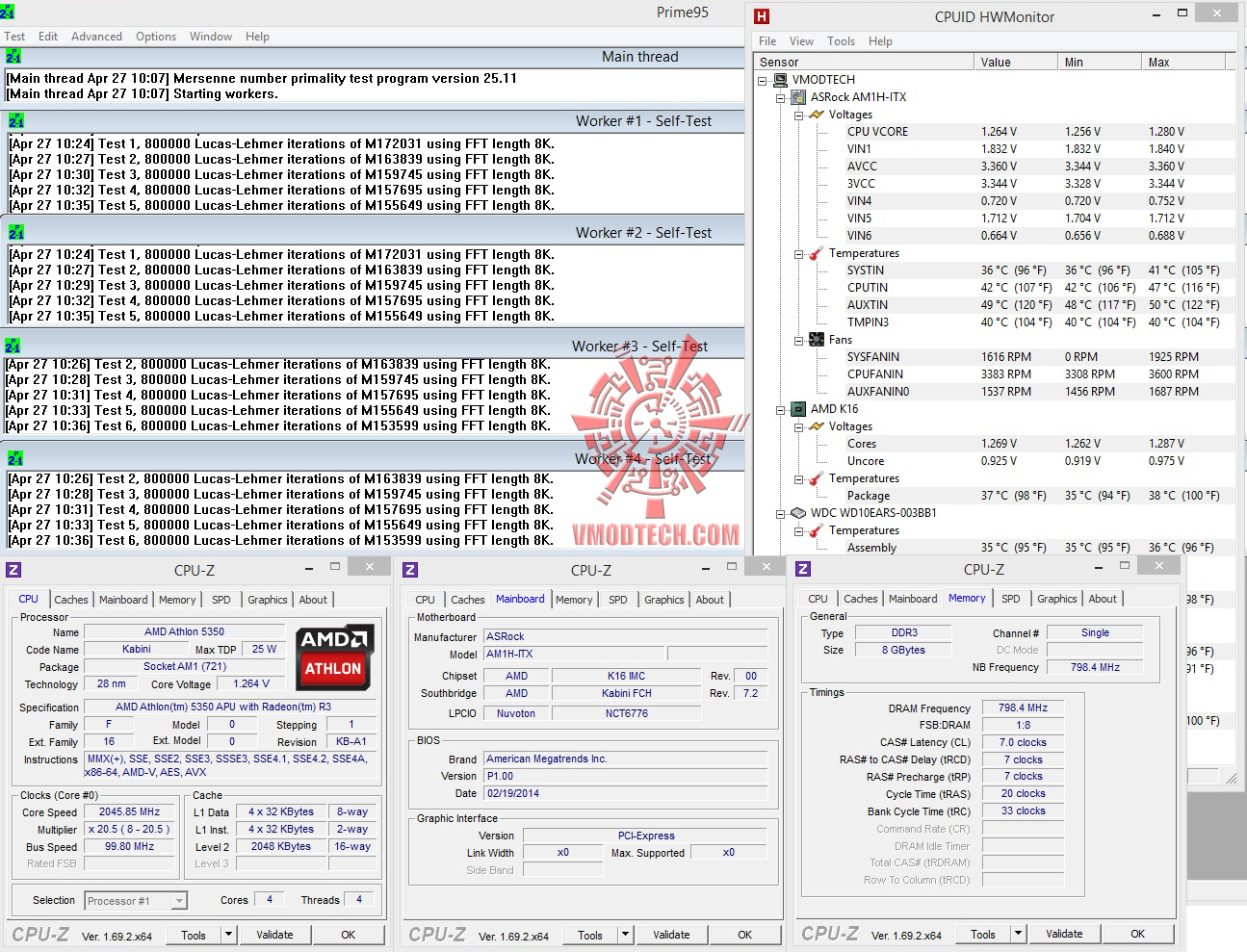Click the AMD Athlon logo in CPU-Z
The height and width of the screenshot is (952, 1247).
[333, 657]
